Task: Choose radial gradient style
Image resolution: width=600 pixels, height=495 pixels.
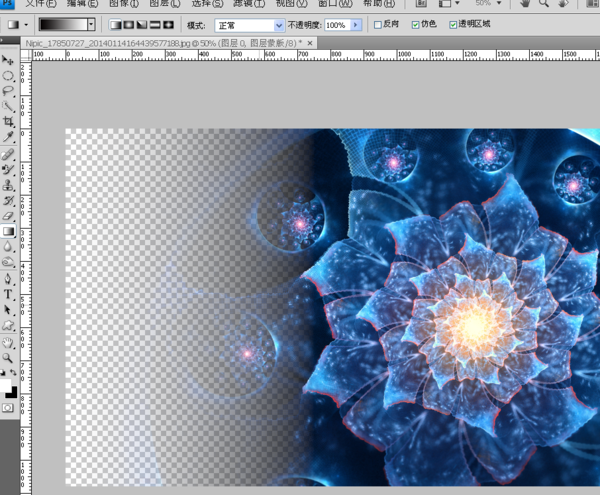Action: point(129,25)
